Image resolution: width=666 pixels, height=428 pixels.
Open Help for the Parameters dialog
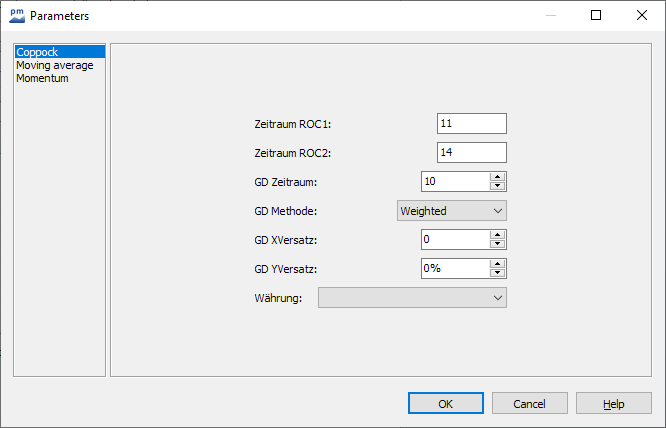pyautogui.click(x=614, y=404)
